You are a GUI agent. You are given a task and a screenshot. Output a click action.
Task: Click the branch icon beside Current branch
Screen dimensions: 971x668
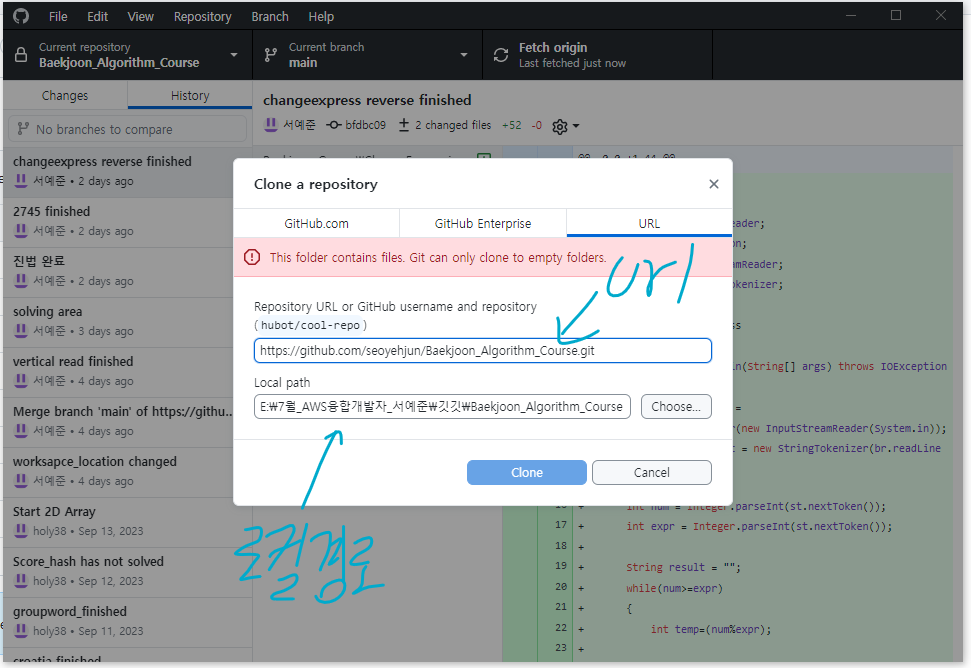pos(271,55)
